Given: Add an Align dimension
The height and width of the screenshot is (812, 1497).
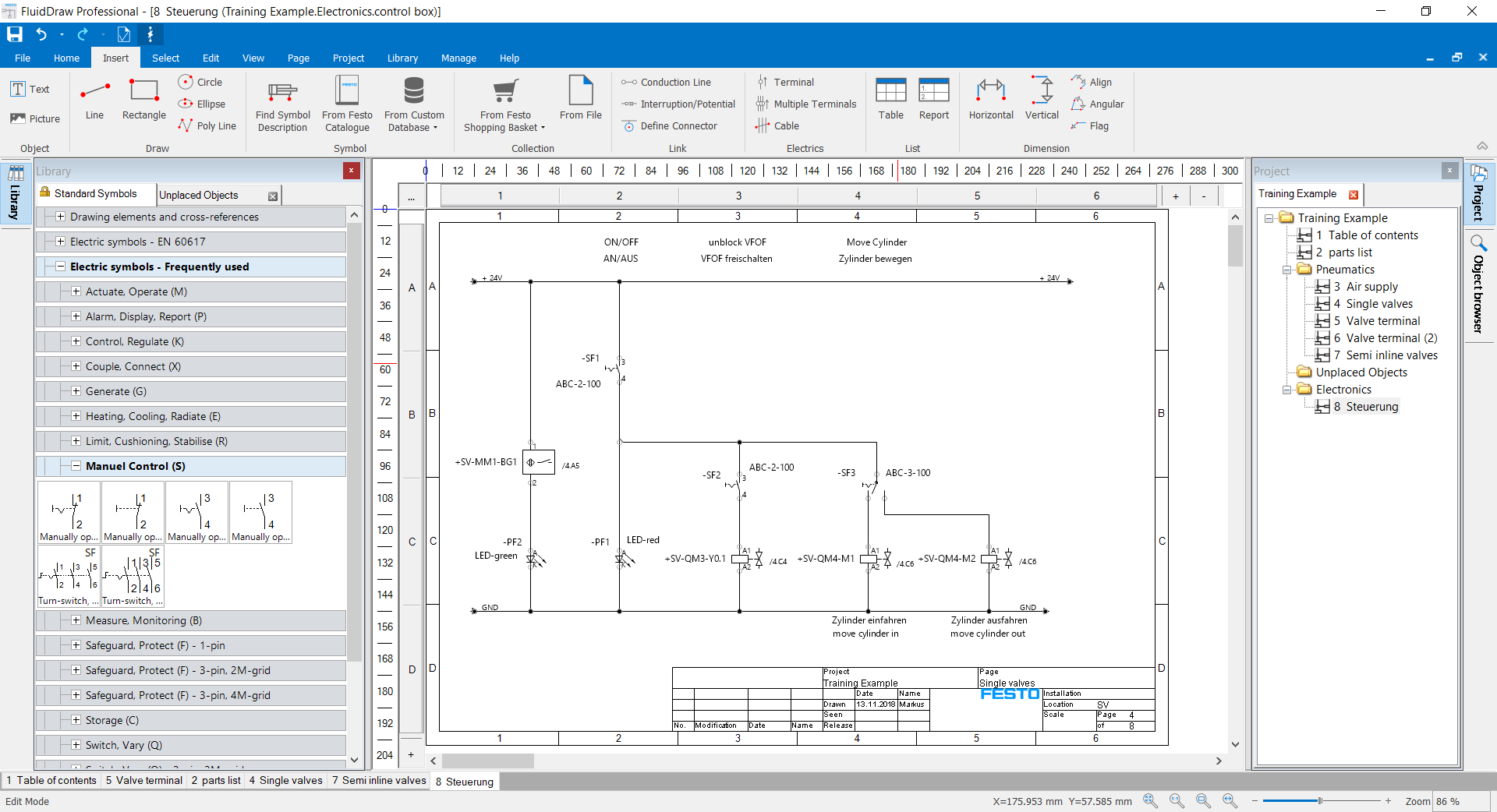Looking at the screenshot, I should coord(1092,82).
